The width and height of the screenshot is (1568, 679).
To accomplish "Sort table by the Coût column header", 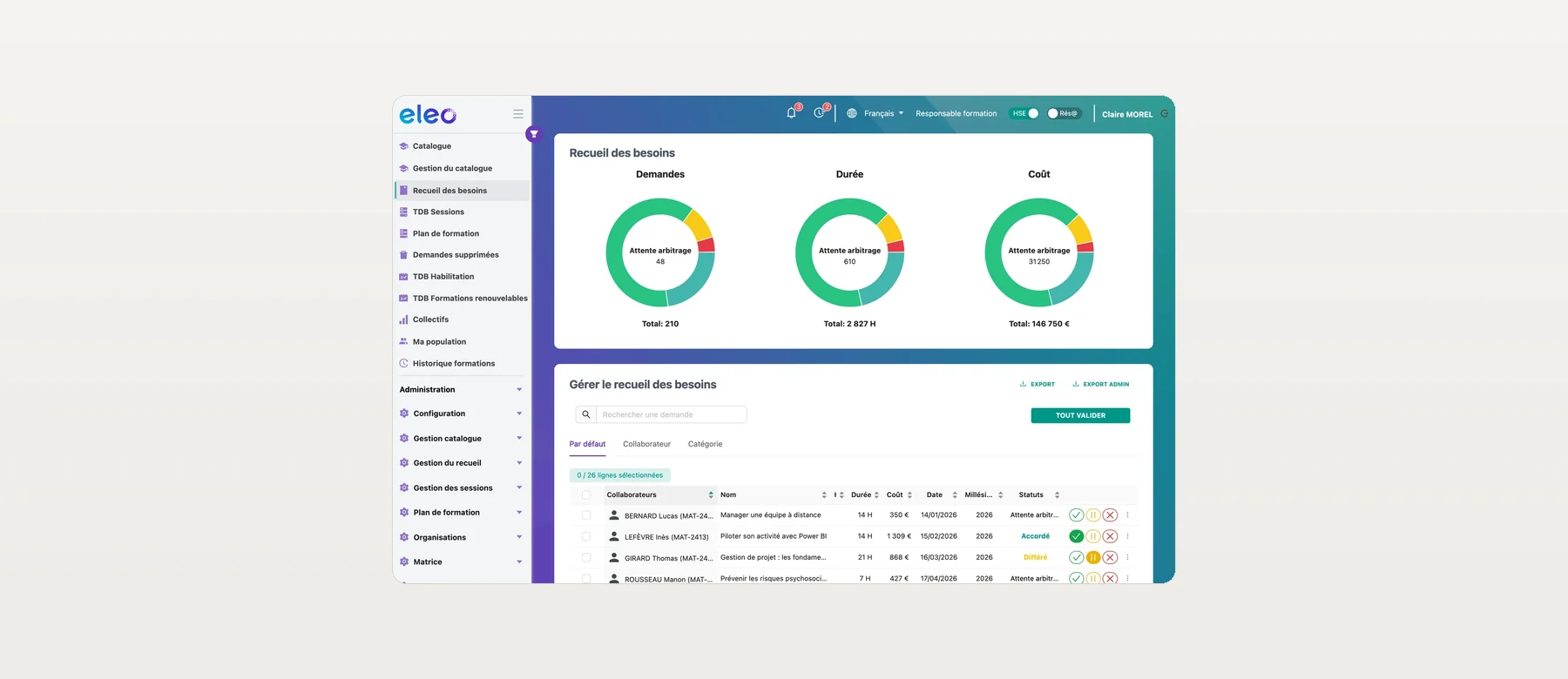I will (899, 495).
